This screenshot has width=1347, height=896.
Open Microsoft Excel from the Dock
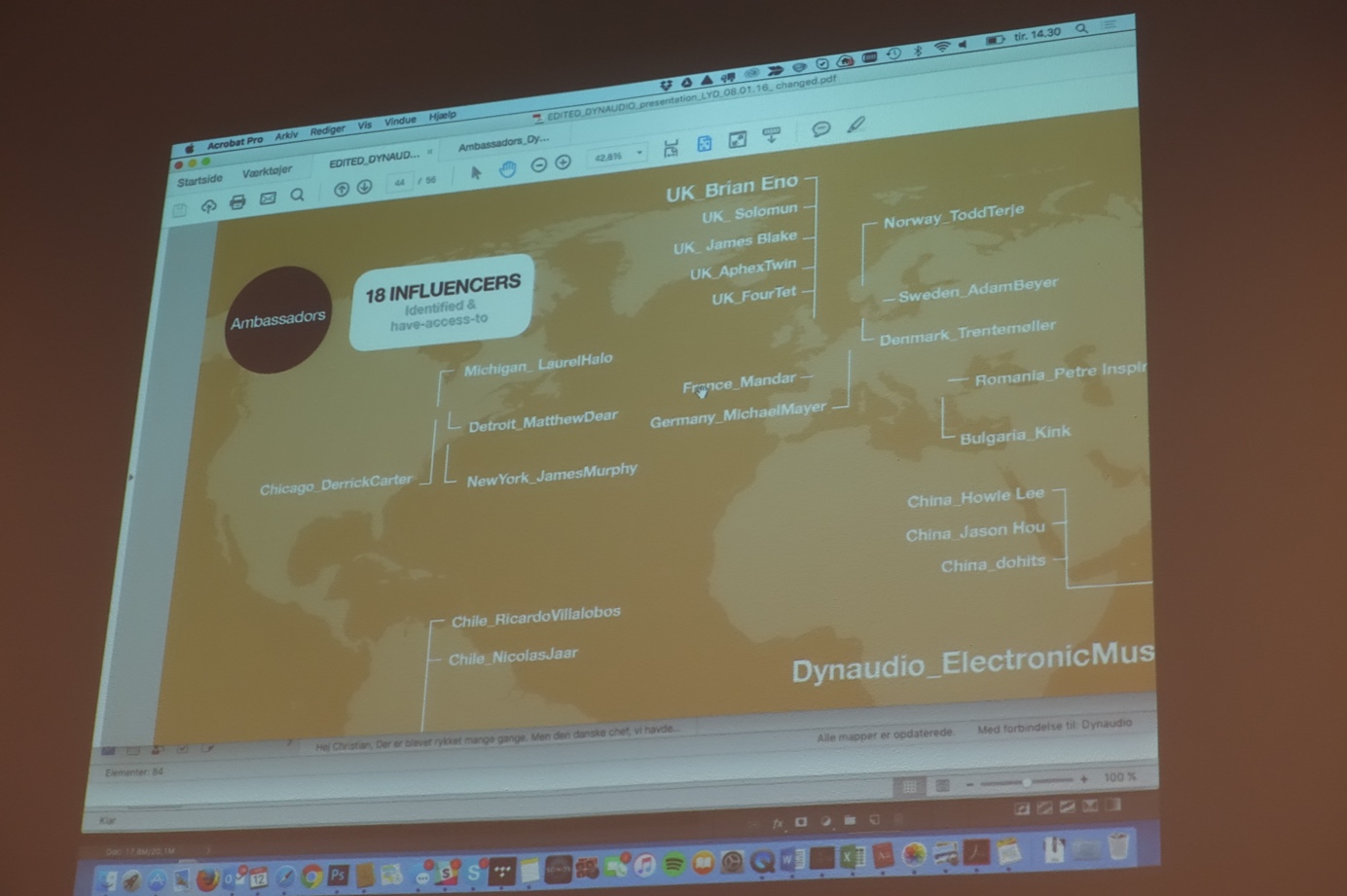[x=853, y=858]
